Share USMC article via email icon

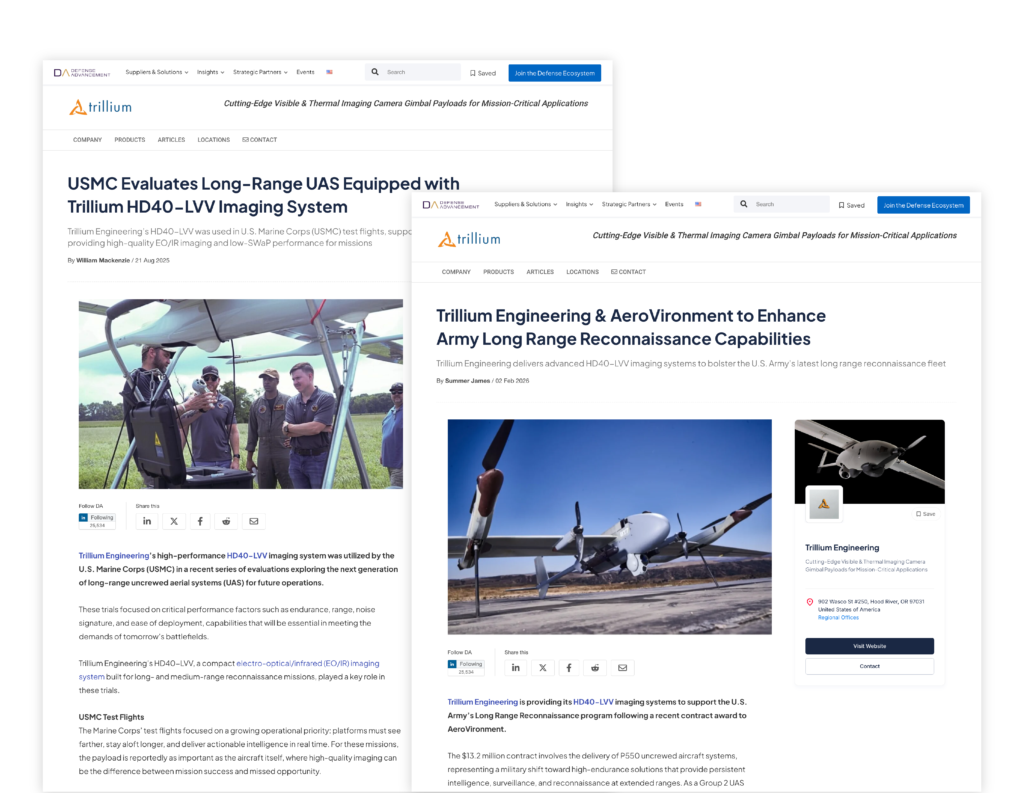click(254, 521)
